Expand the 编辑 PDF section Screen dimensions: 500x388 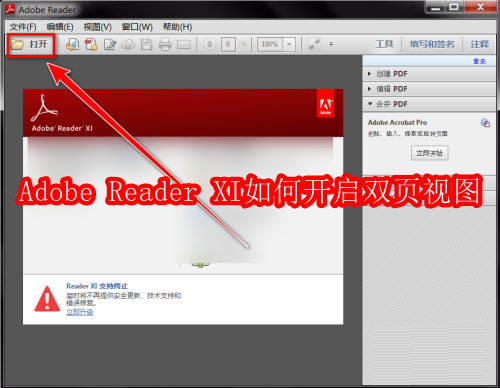(429, 89)
